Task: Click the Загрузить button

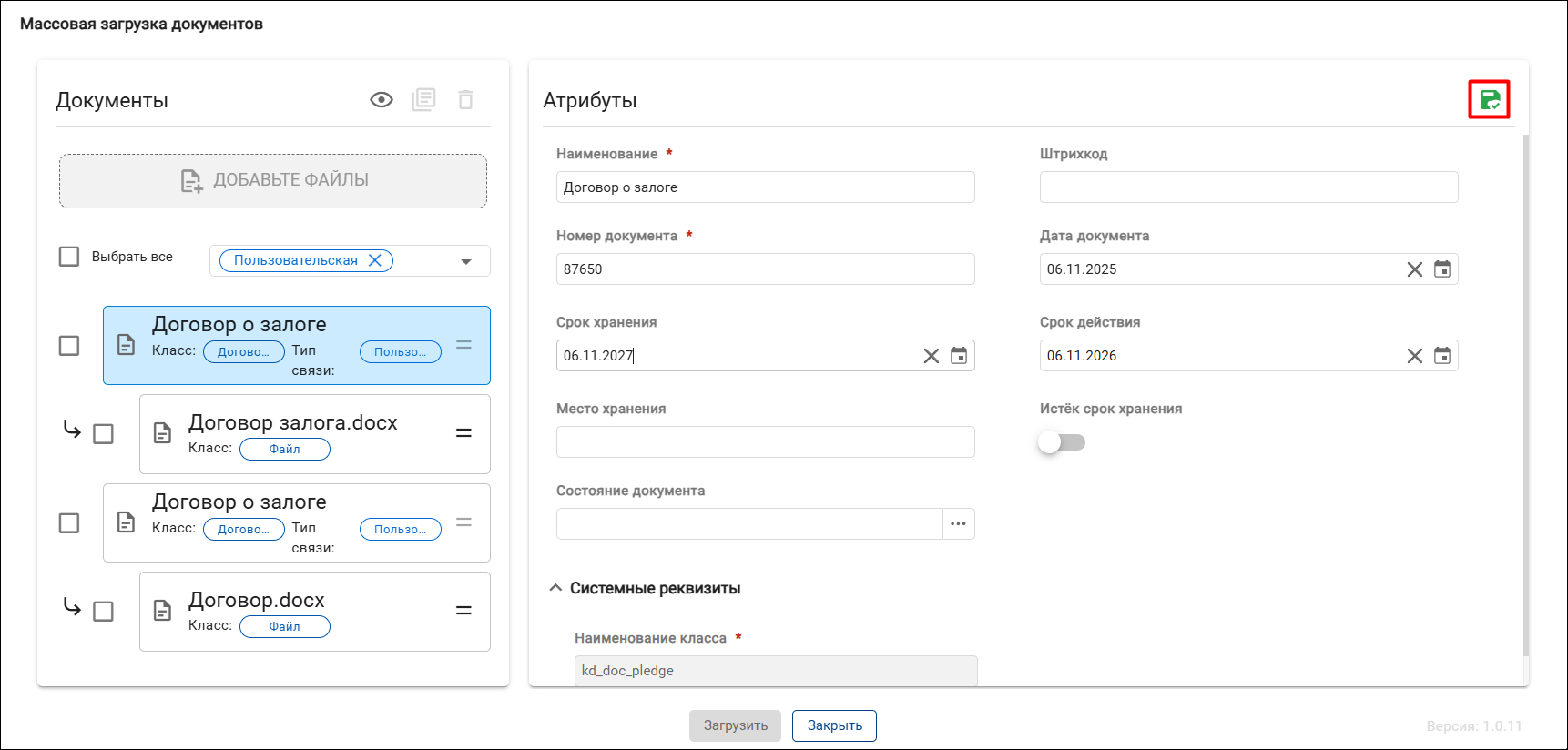Action: 735,725
